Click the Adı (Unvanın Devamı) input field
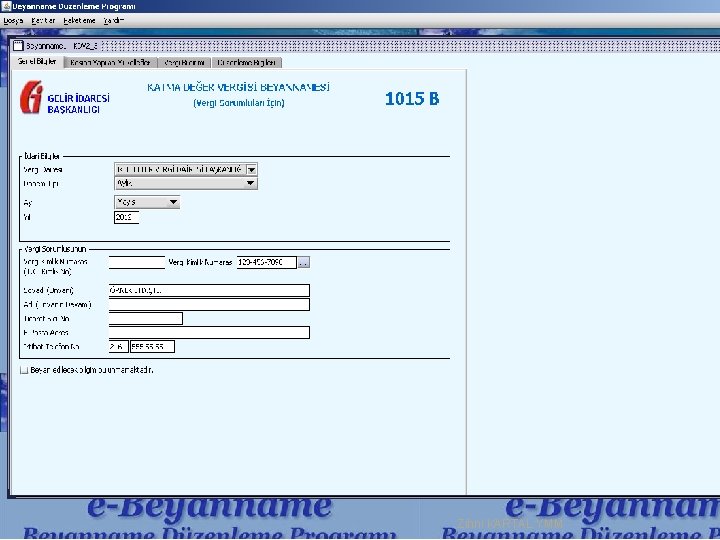The height and width of the screenshot is (540, 720). 209,304
